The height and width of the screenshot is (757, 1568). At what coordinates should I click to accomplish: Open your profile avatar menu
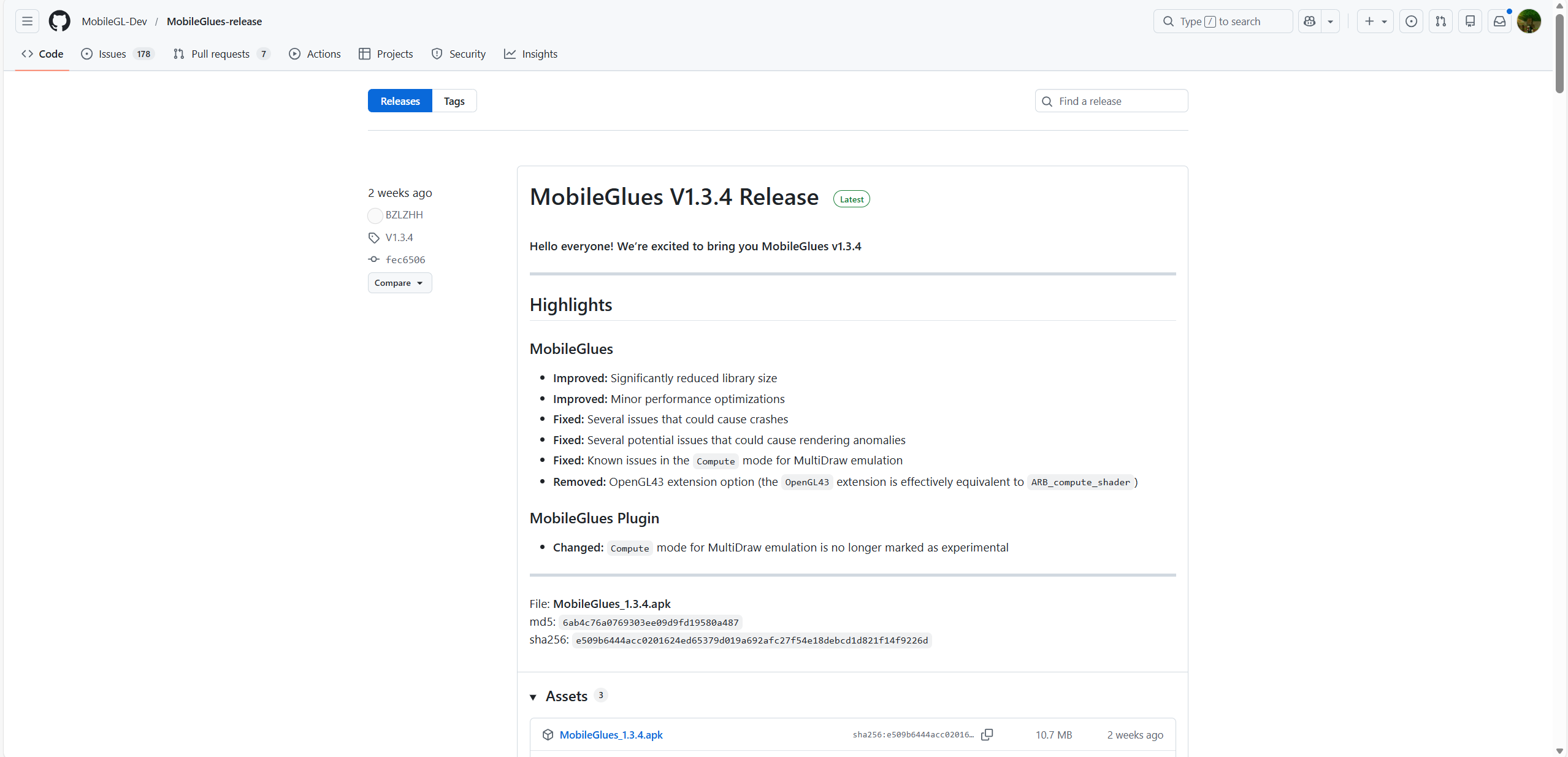pos(1529,21)
